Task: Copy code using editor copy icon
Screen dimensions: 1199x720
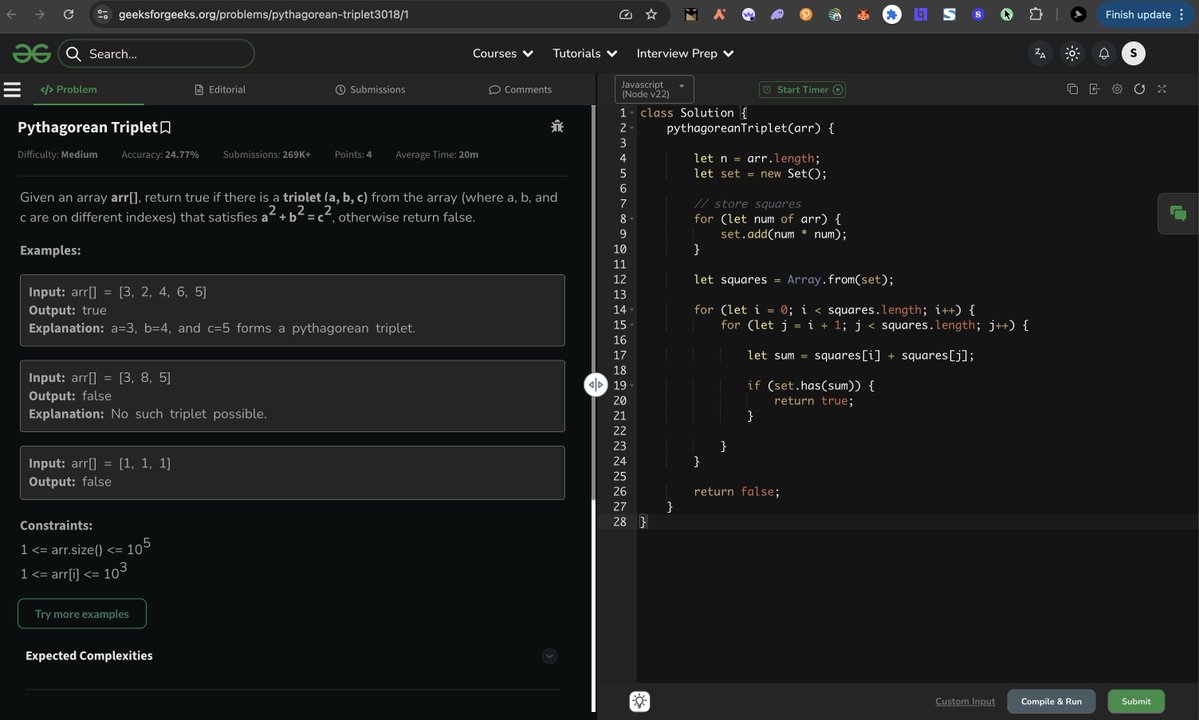Action: (1072, 89)
